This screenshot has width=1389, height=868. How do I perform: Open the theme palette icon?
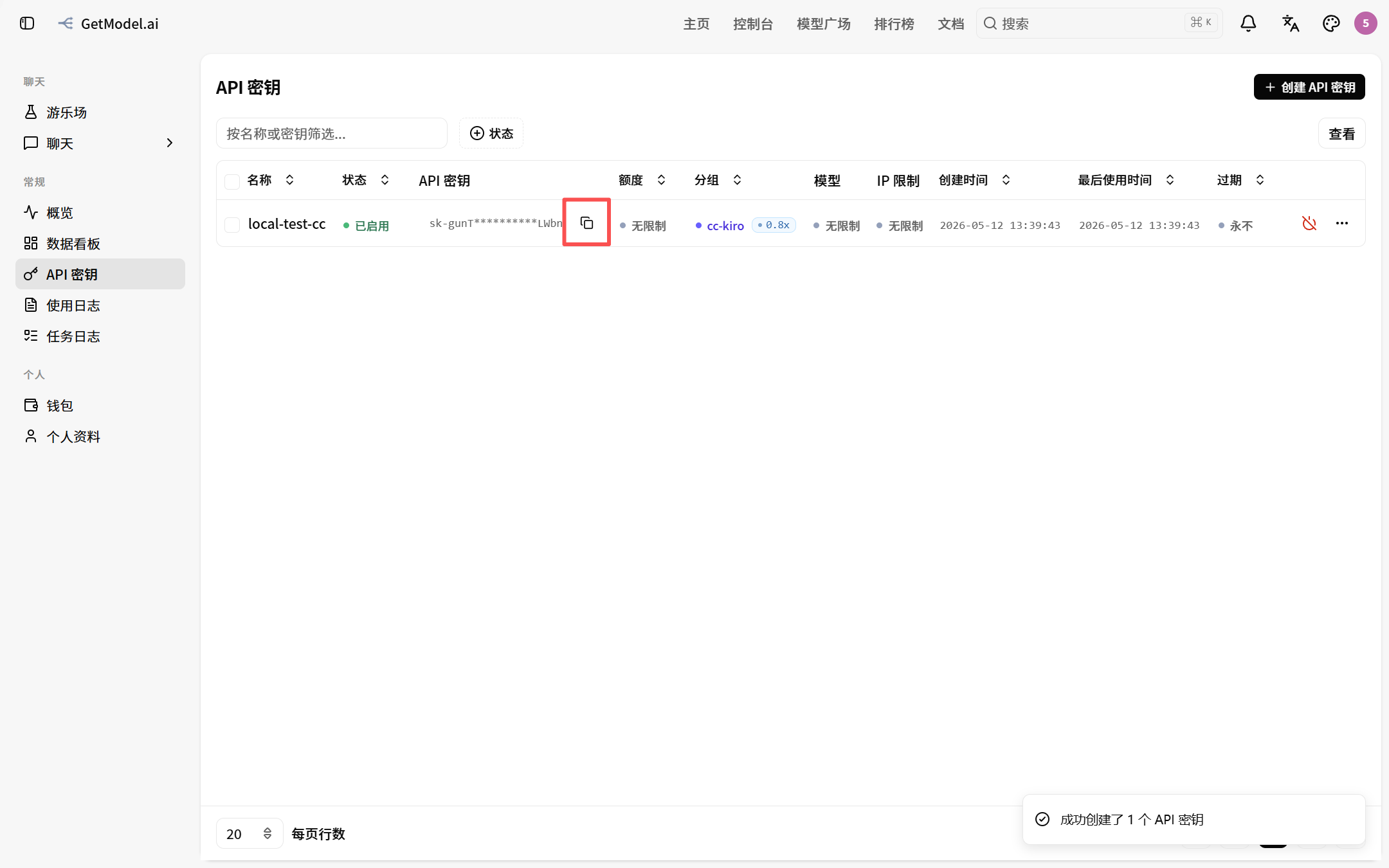tap(1330, 24)
